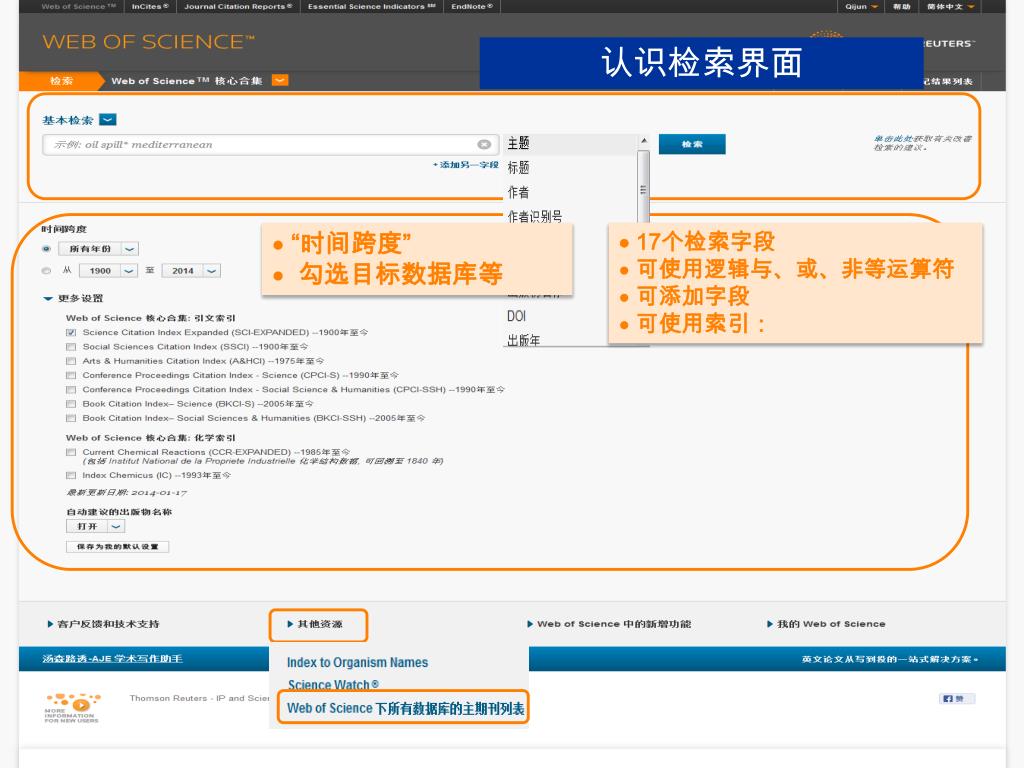Viewport: 1024px width, 768px height.
Task: Open the Web of Science top navigation item
Action: (78, 7)
